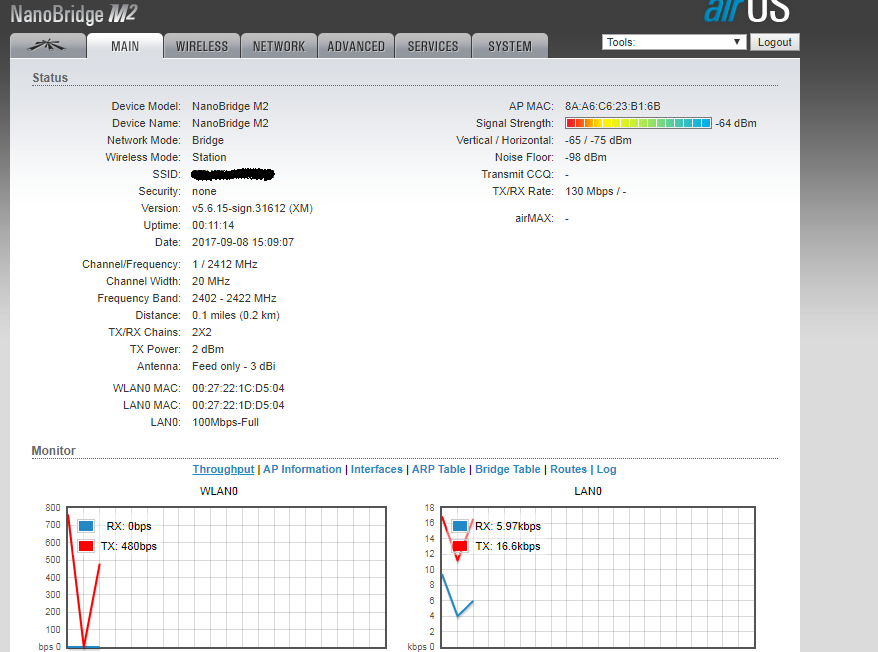Click the Frequency Band value 2402 - 2422 MHz

(x=234, y=299)
